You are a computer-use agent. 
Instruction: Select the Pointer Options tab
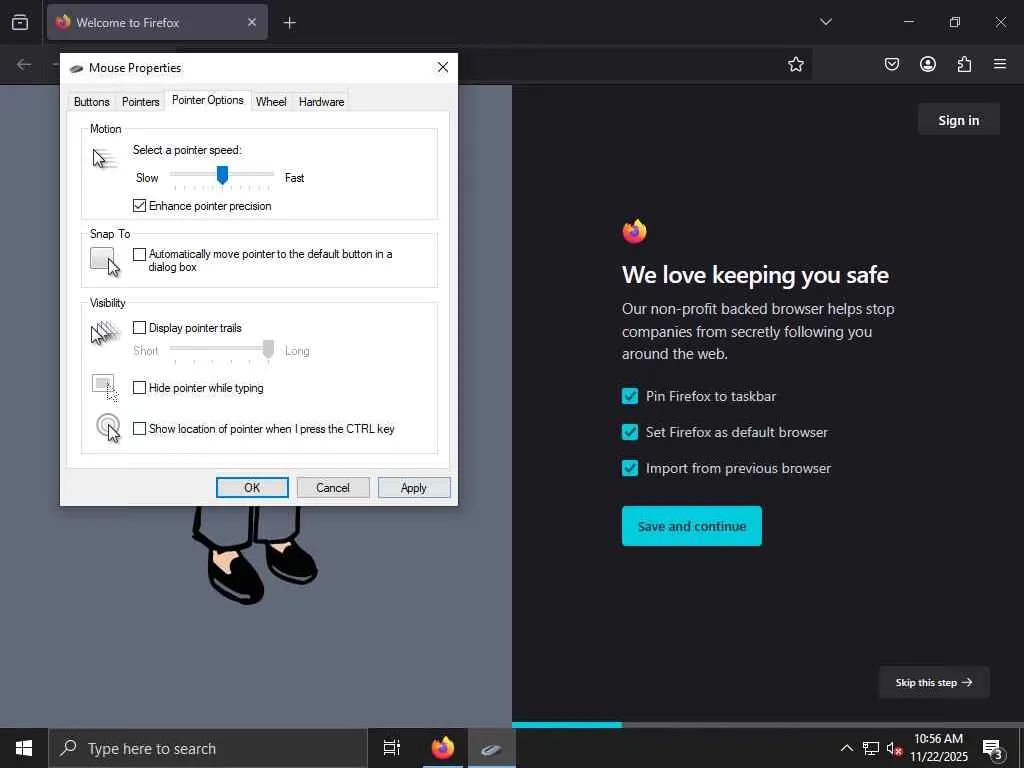208,100
